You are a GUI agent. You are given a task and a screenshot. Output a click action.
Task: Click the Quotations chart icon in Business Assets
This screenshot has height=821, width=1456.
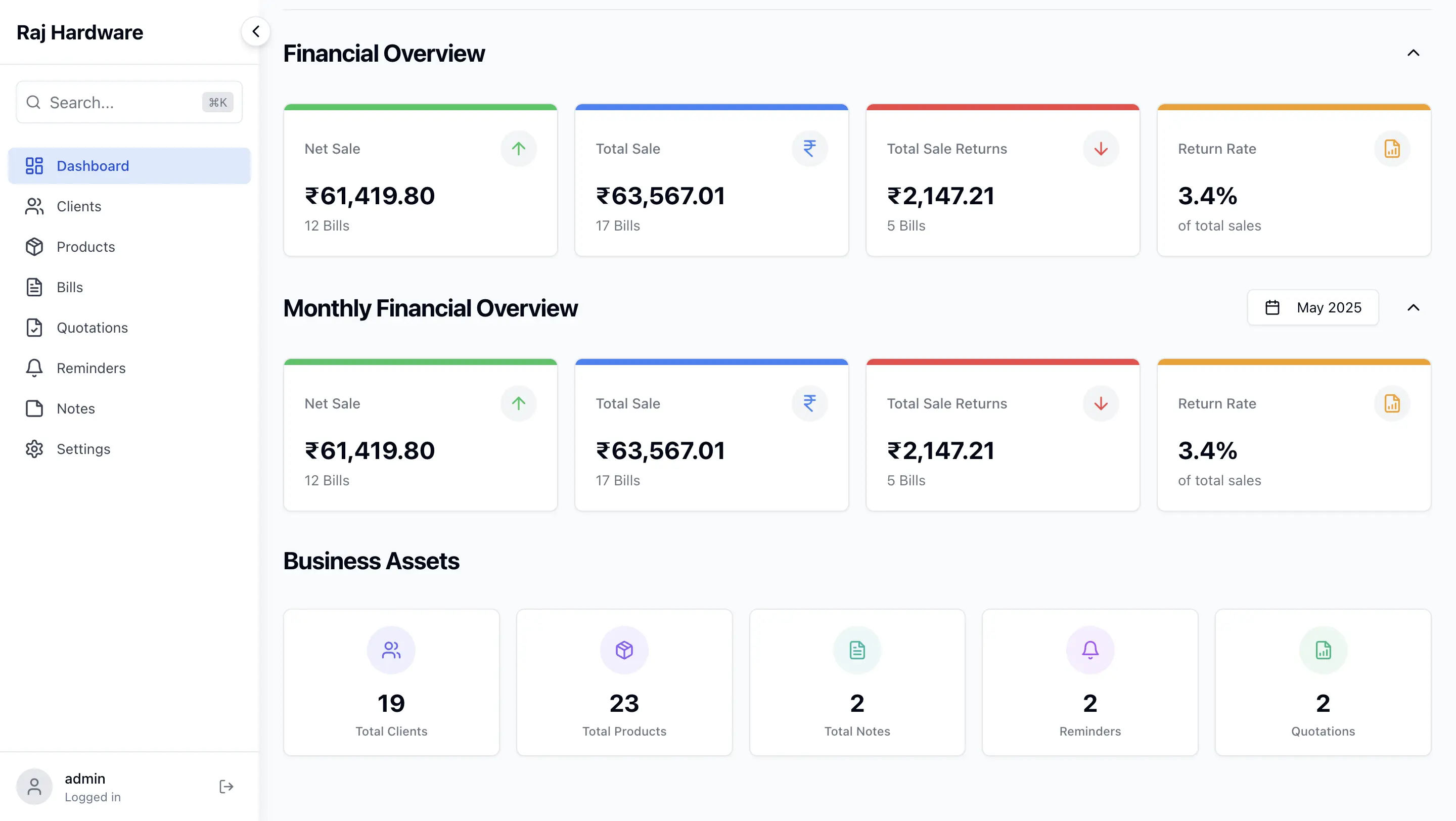[x=1323, y=650]
